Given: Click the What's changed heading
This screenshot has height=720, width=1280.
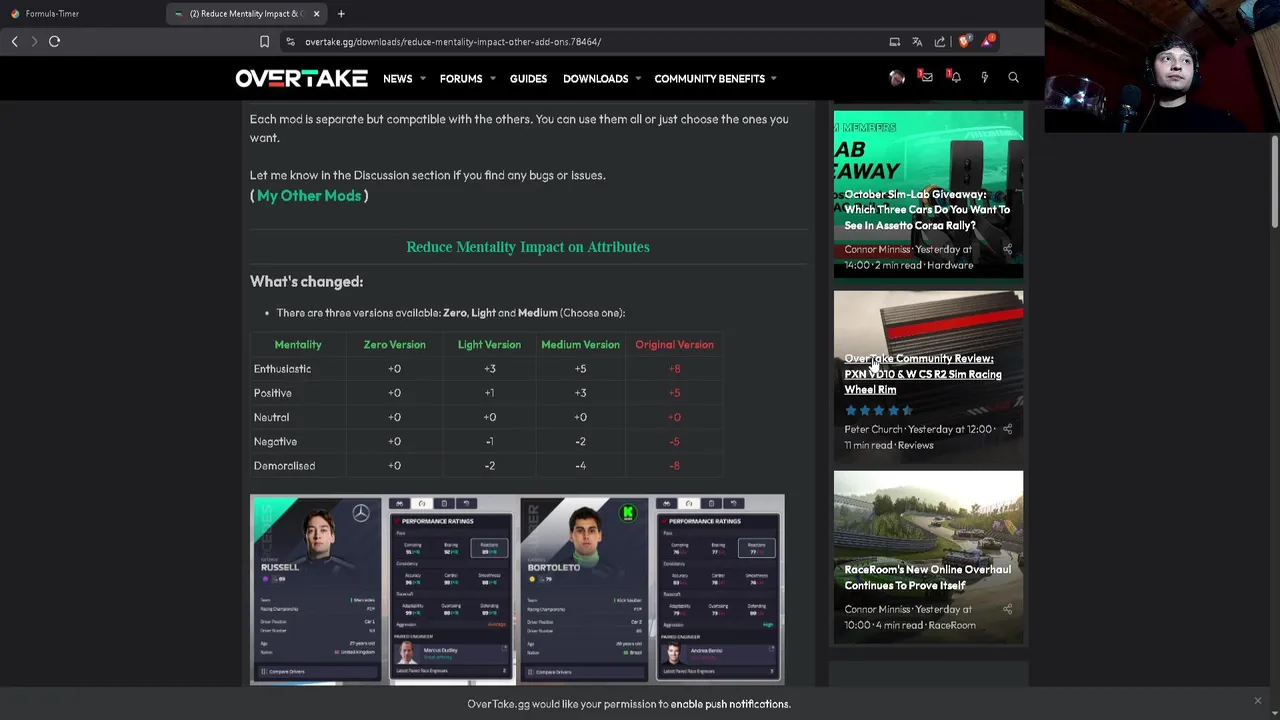Looking at the screenshot, I should [x=306, y=282].
